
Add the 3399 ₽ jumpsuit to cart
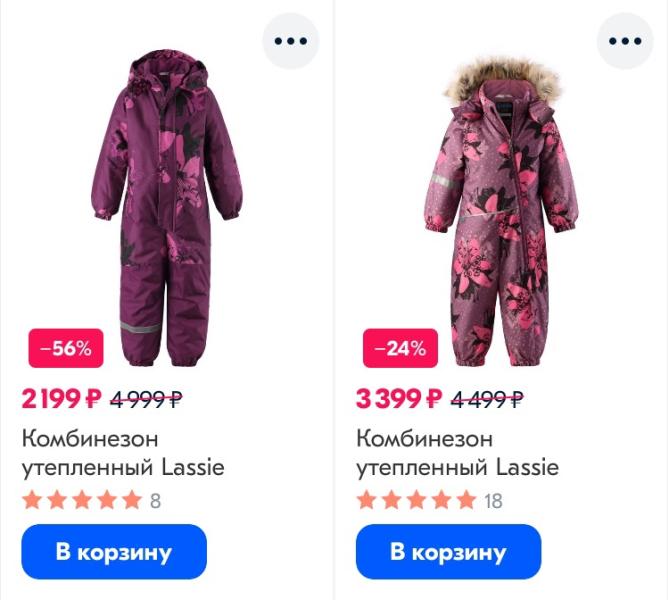pyautogui.click(x=449, y=551)
